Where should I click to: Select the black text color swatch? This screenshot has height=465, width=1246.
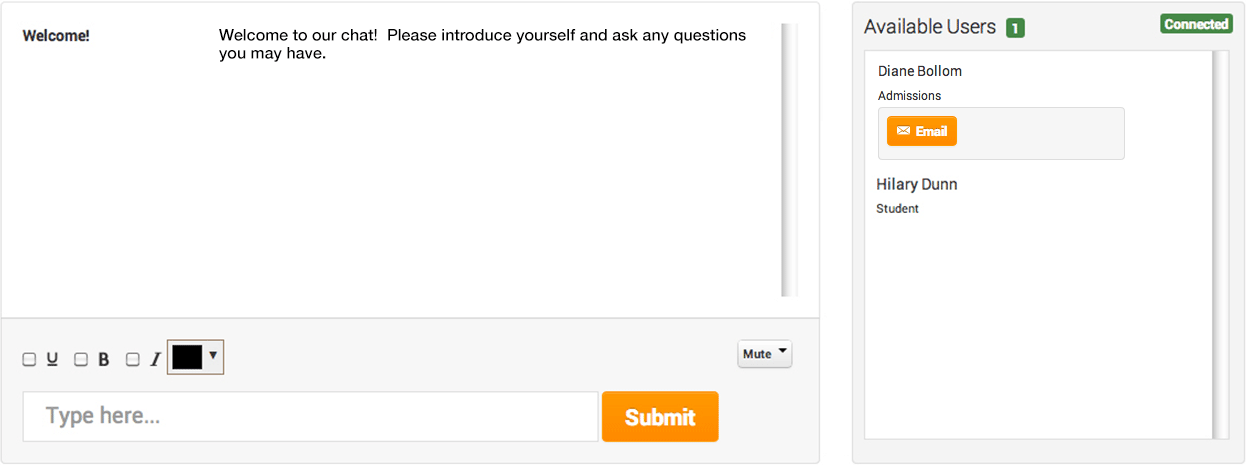coord(187,357)
